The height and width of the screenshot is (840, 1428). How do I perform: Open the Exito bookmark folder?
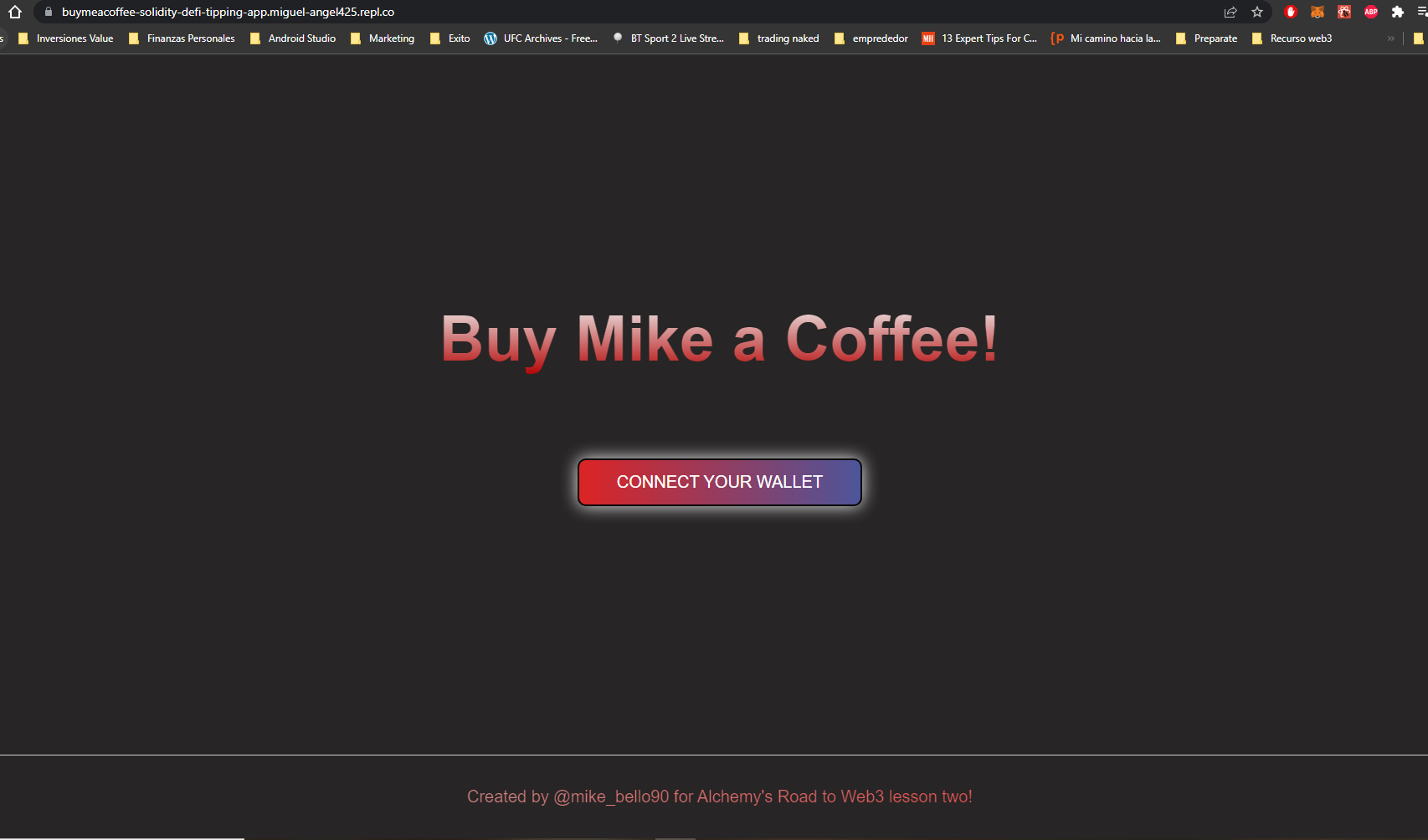(x=450, y=38)
